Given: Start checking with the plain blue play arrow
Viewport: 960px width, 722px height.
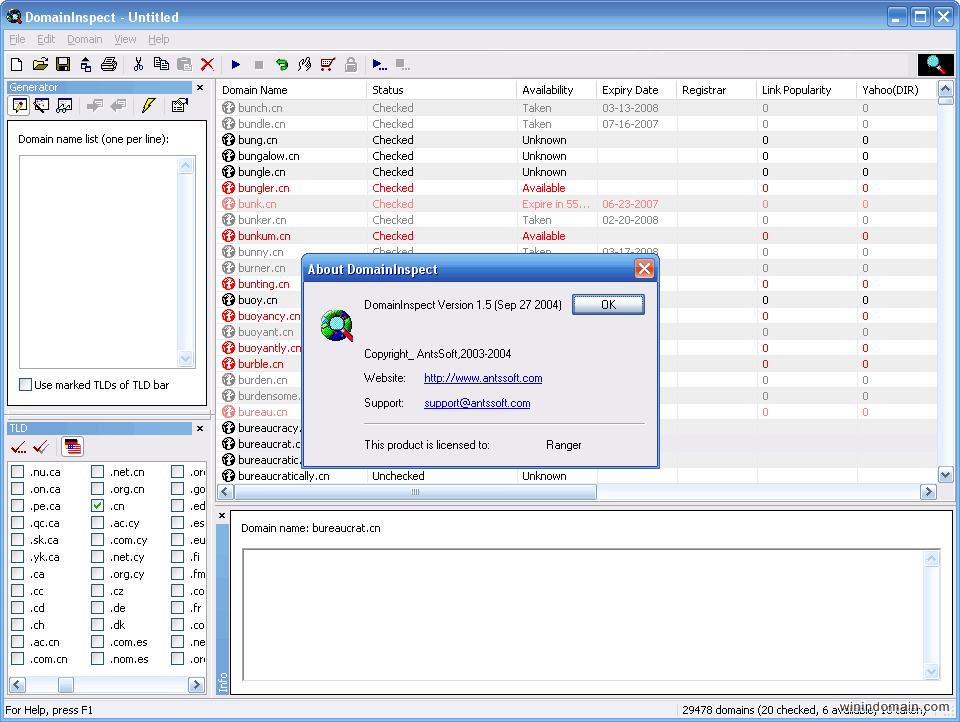Looking at the screenshot, I should 236,64.
